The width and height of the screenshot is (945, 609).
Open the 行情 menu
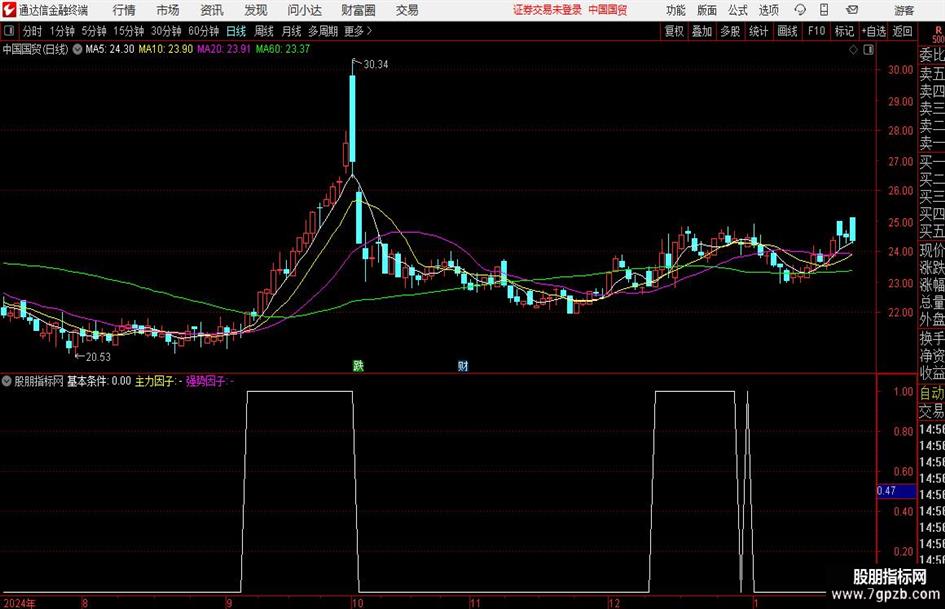(x=124, y=10)
